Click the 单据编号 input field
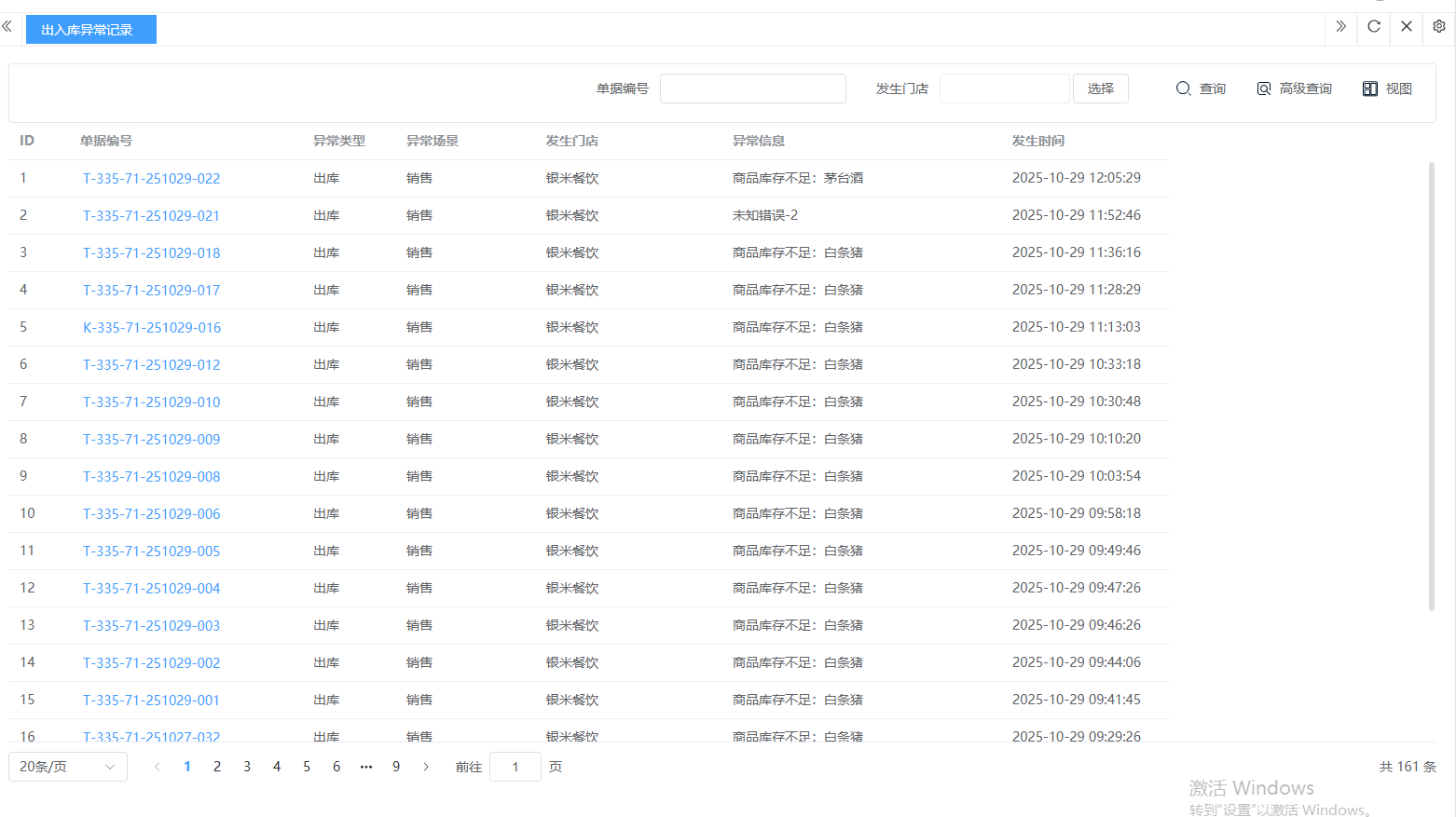Image resolution: width=1456 pixels, height=817 pixels. click(752, 89)
